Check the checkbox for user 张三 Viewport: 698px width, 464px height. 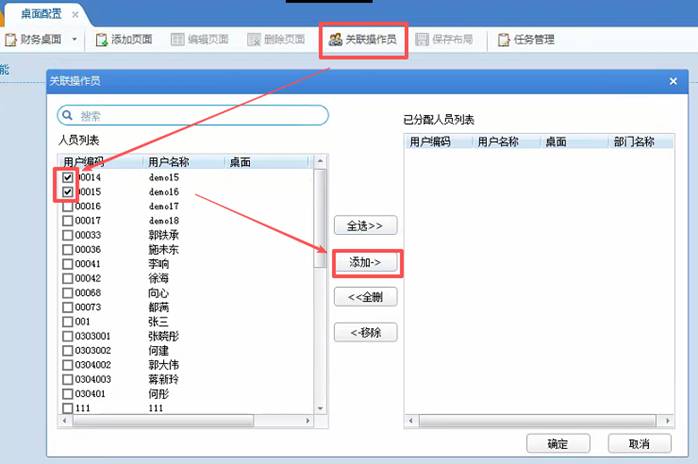pyautogui.click(x=68, y=322)
